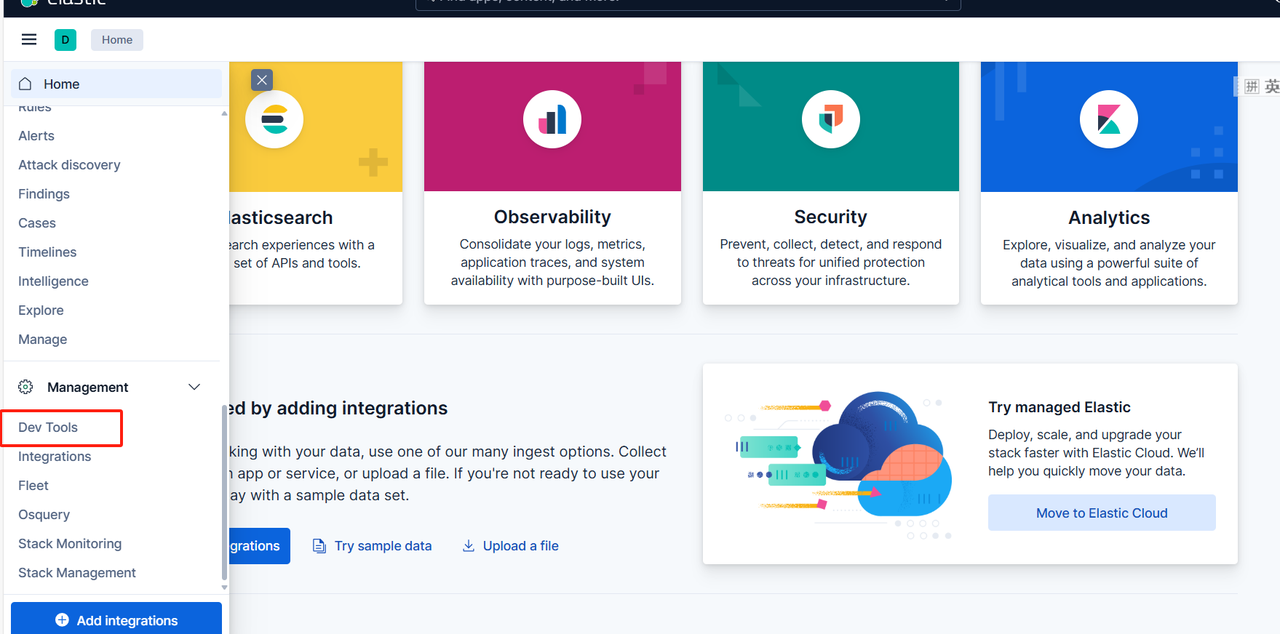
Task: Collapse the Management section chevron
Action: coord(194,387)
